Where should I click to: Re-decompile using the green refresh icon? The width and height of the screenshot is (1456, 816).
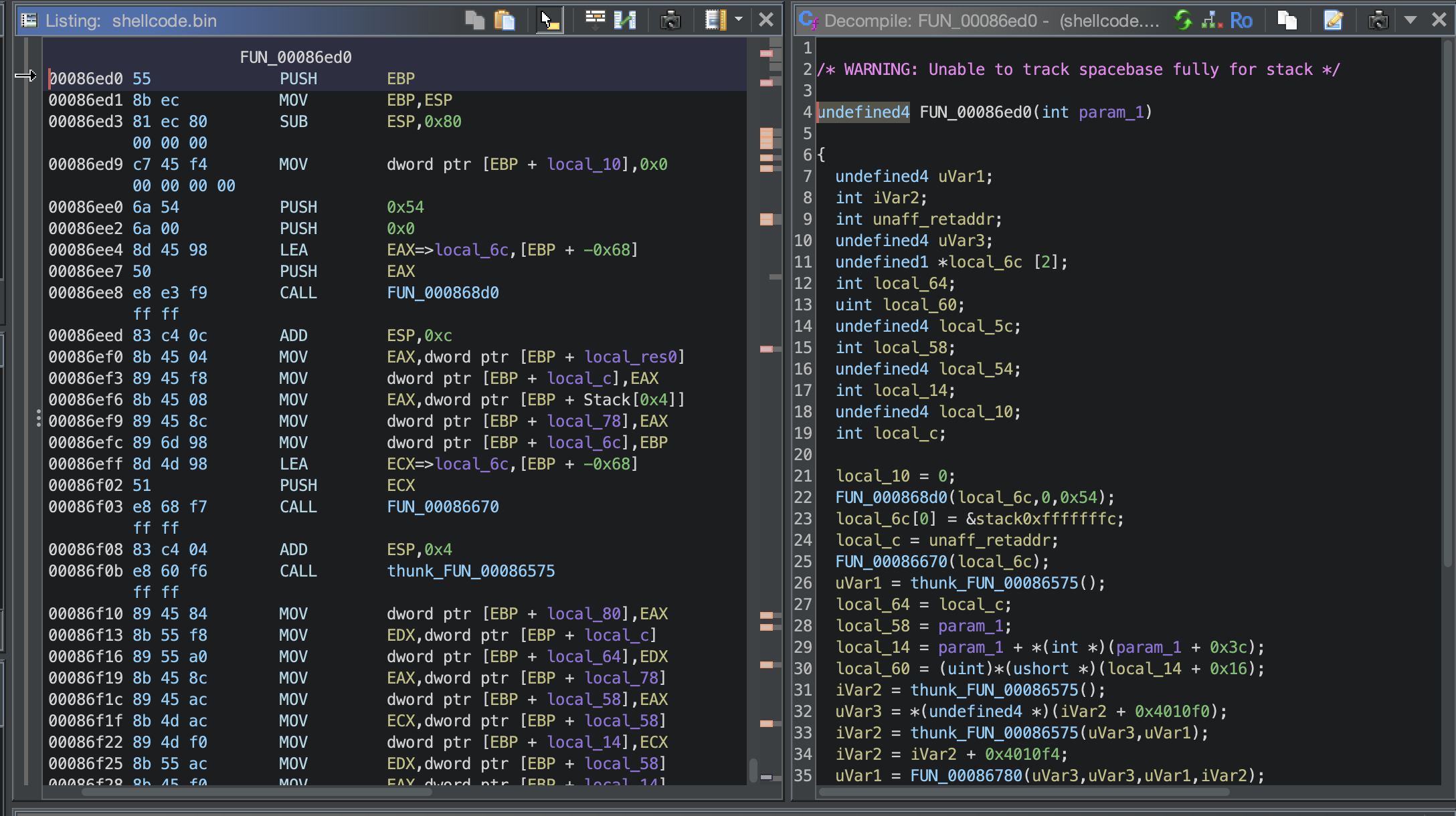point(1183,21)
